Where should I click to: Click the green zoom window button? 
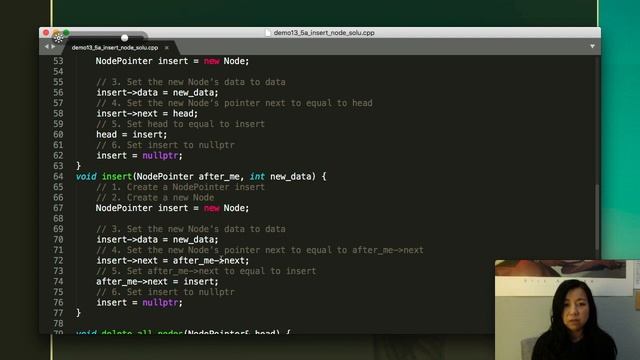point(66,33)
